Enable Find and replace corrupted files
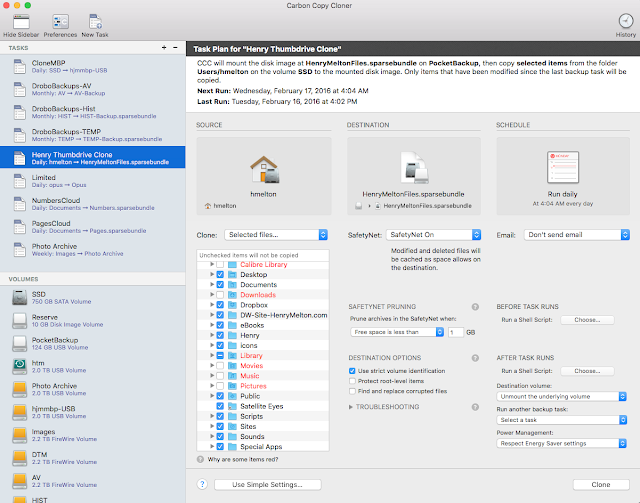640x503 pixels. [x=352, y=391]
